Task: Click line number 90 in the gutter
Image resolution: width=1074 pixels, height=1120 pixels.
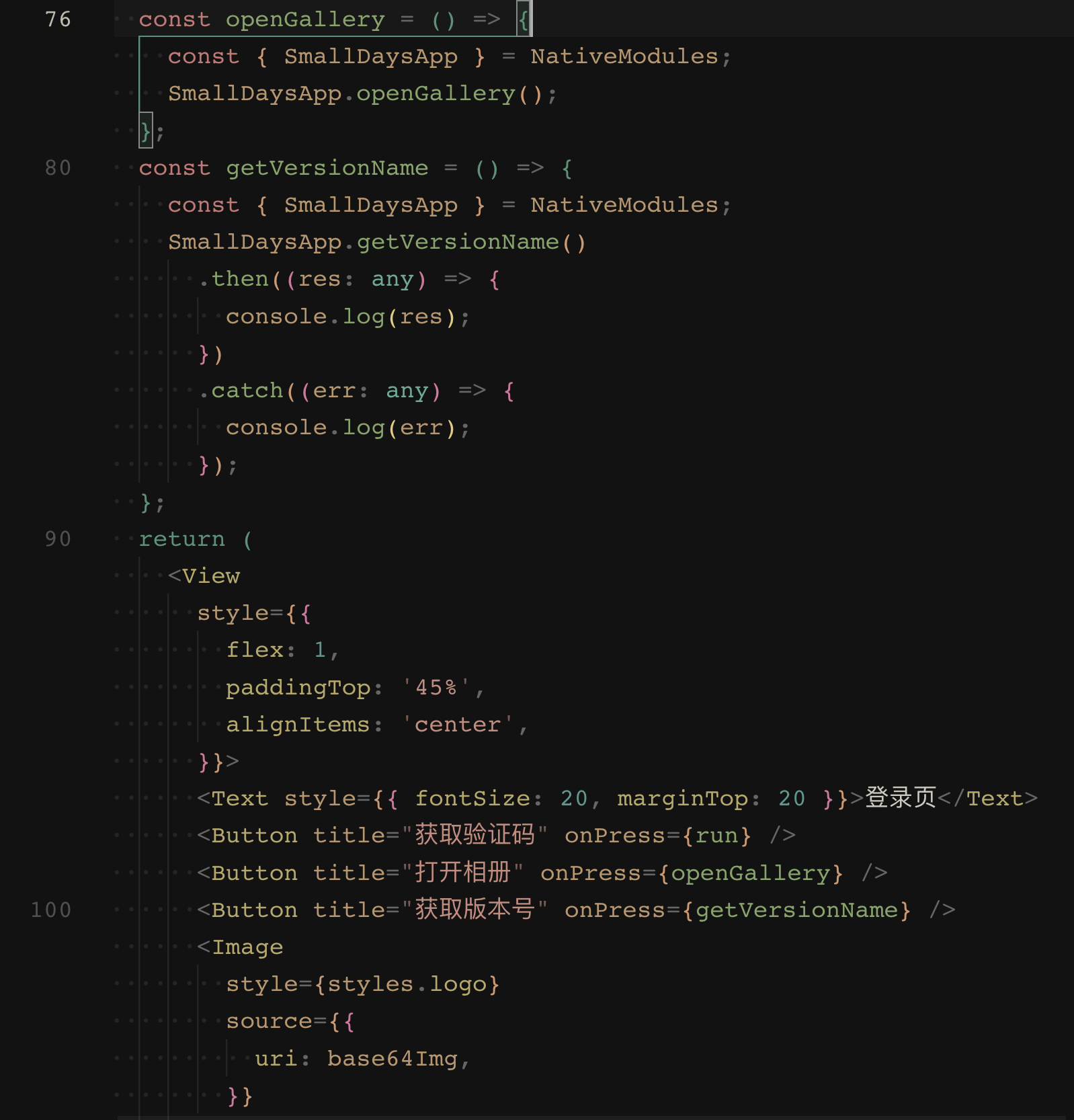Action: [x=58, y=539]
